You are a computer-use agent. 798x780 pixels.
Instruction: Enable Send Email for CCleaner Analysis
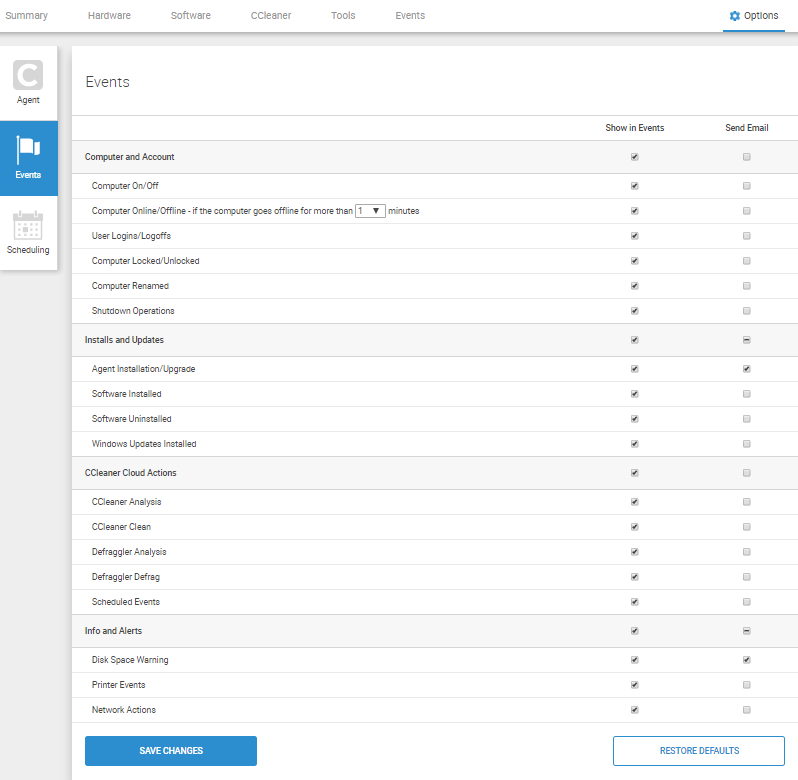click(747, 502)
